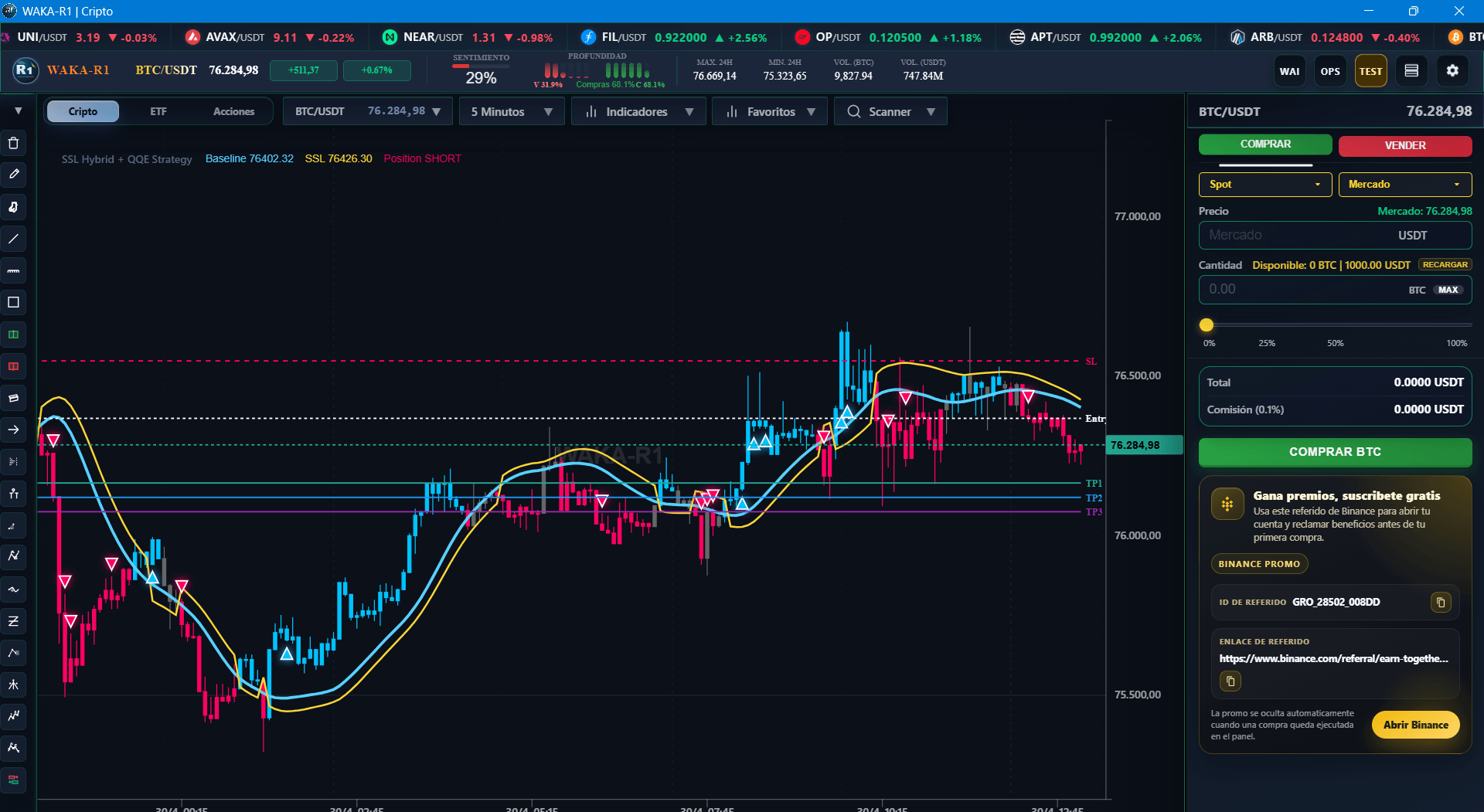Screen dimensions: 1484x812
Task: Select the sine wave cycle tool
Action: pos(13,589)
